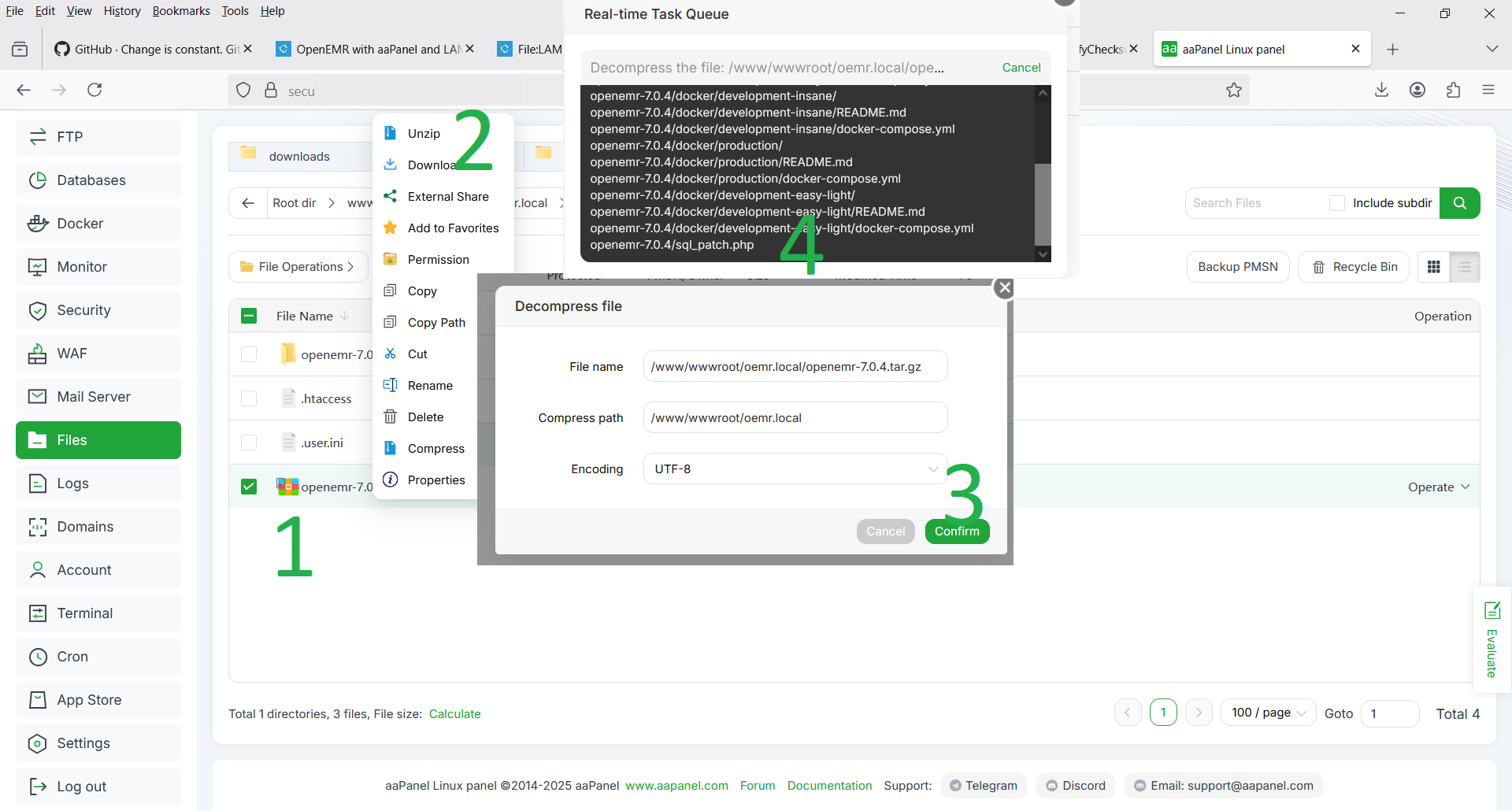The height and width of the screenshot is (811, 1512).
Task: Close the Decompress file dialog
Action: click(x=1004, y=288)
